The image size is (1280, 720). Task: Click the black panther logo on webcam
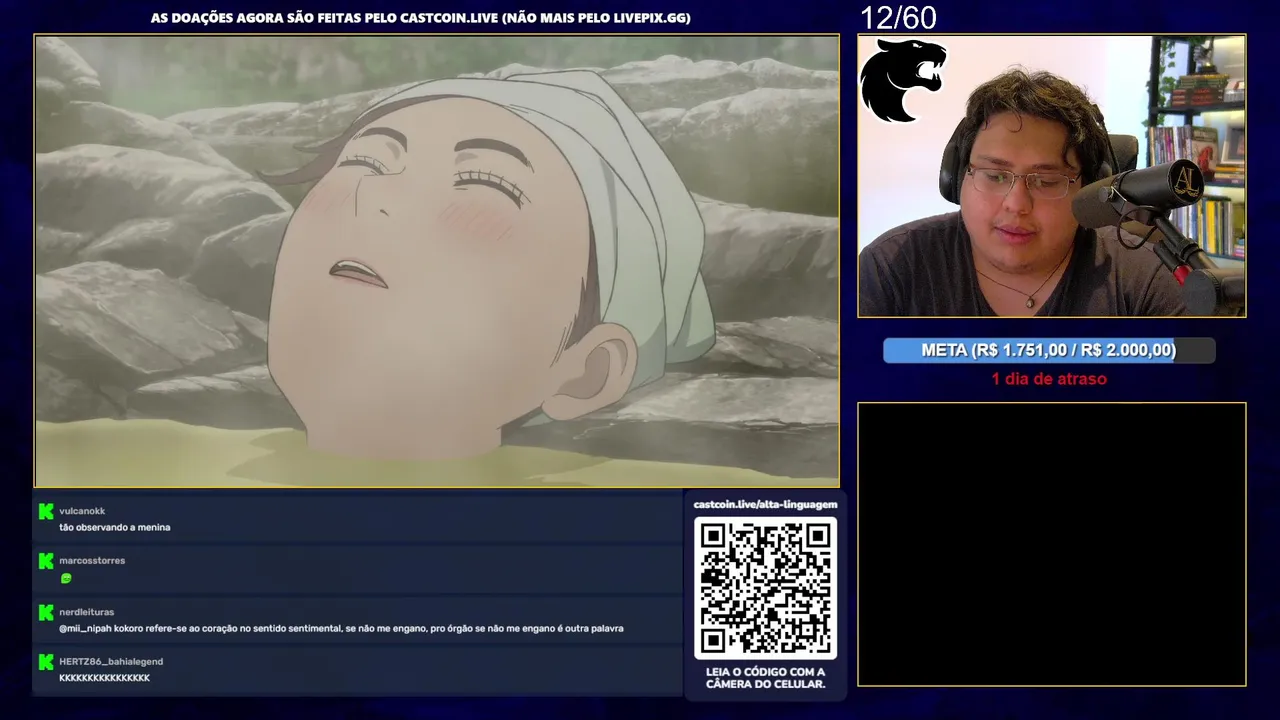point(903,81)
